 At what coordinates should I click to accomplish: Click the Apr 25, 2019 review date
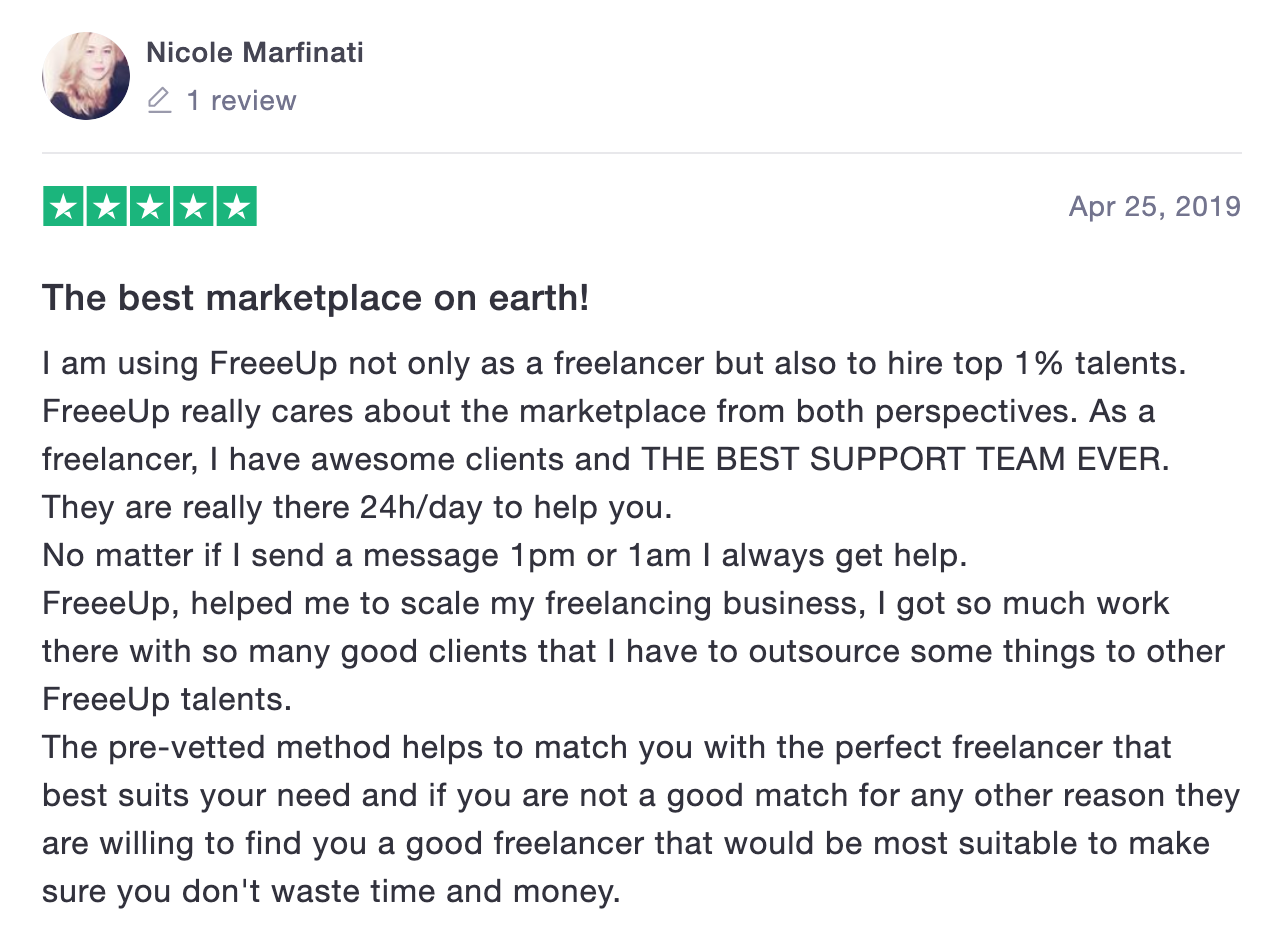[x=1154, y=207]
